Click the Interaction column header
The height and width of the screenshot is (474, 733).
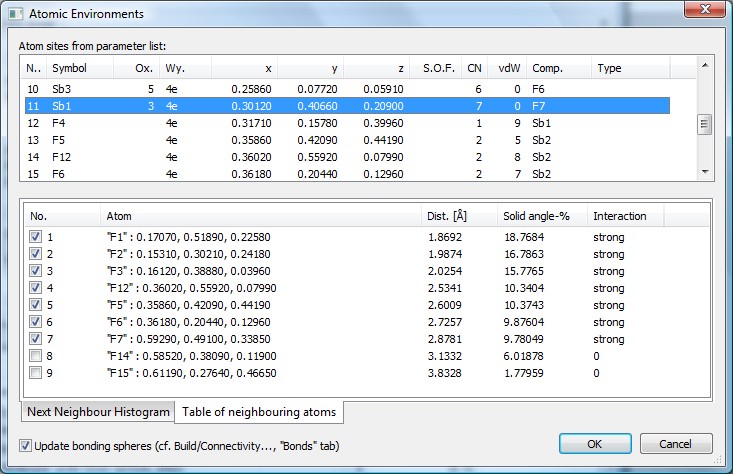[x=625, y=216]
